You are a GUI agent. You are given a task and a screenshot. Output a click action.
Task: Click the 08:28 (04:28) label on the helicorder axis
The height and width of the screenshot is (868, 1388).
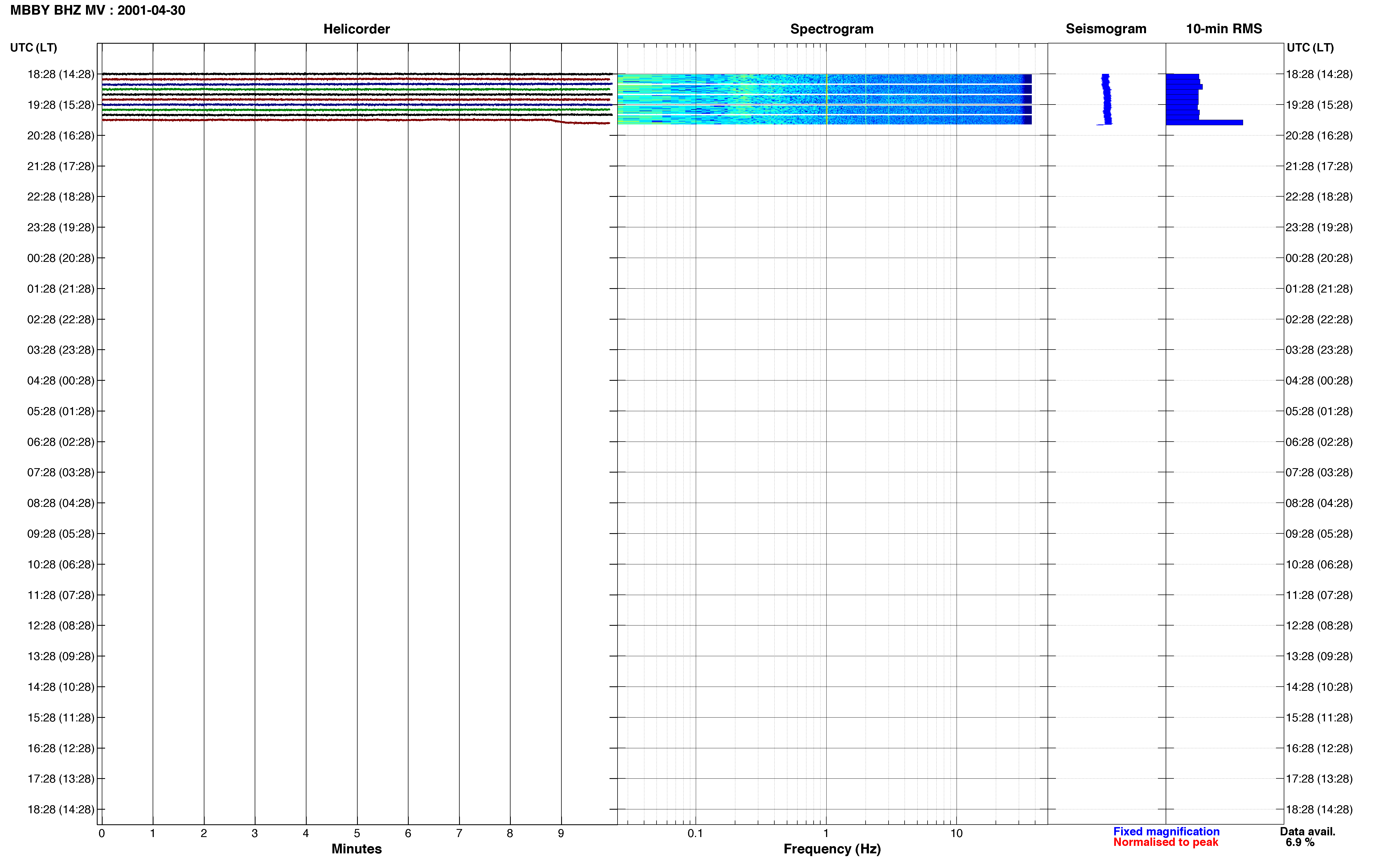(61, 503)
